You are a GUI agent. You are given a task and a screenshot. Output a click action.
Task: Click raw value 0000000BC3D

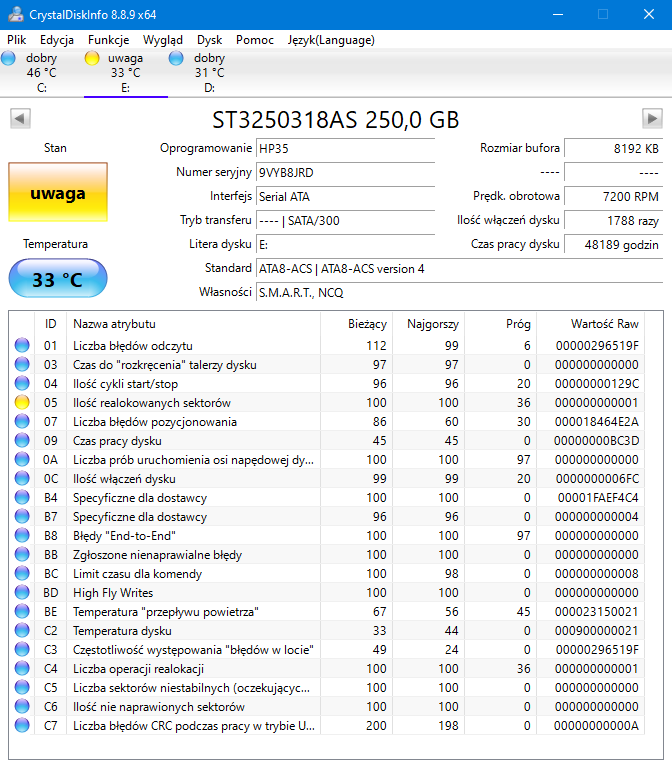[596, 441]
